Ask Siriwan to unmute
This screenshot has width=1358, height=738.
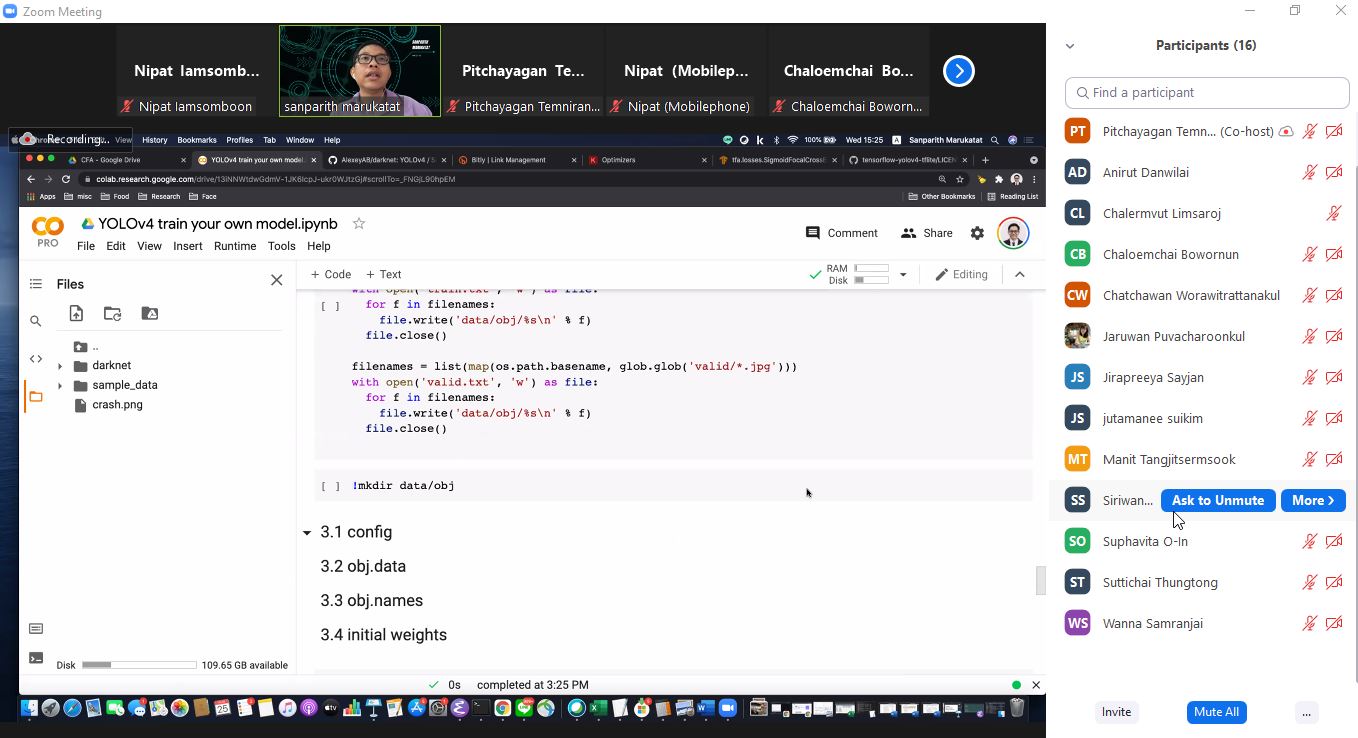(1217, 500)
